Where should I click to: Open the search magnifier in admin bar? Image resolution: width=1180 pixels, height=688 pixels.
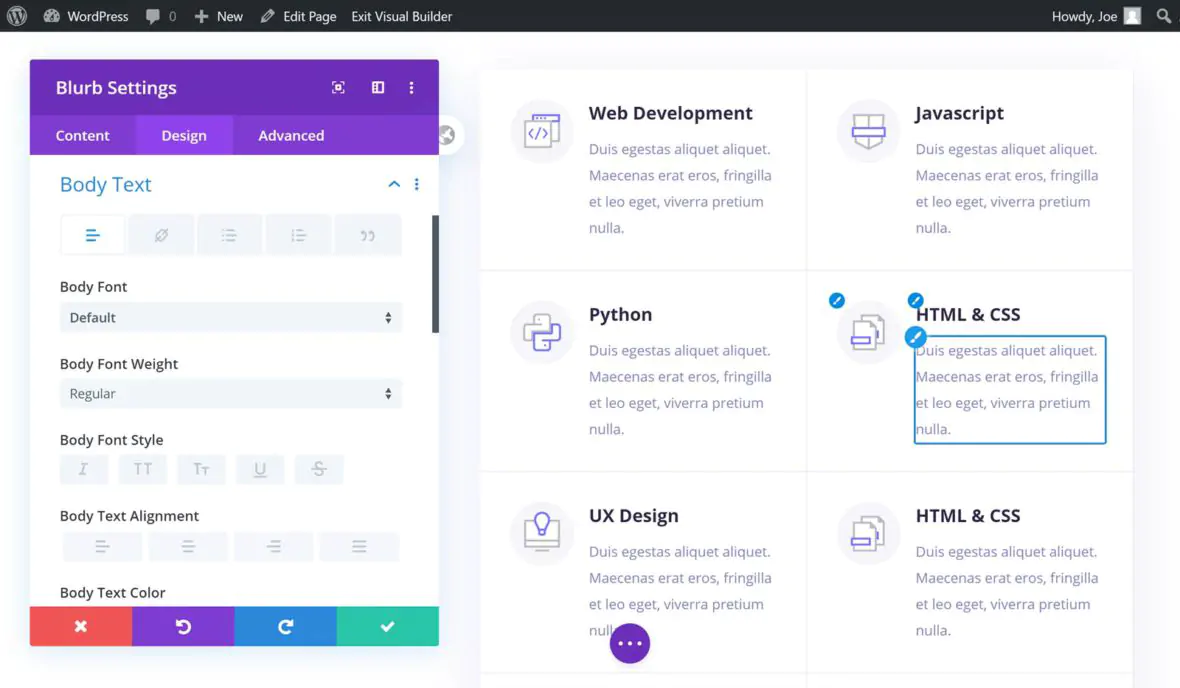coord(1163,16)
